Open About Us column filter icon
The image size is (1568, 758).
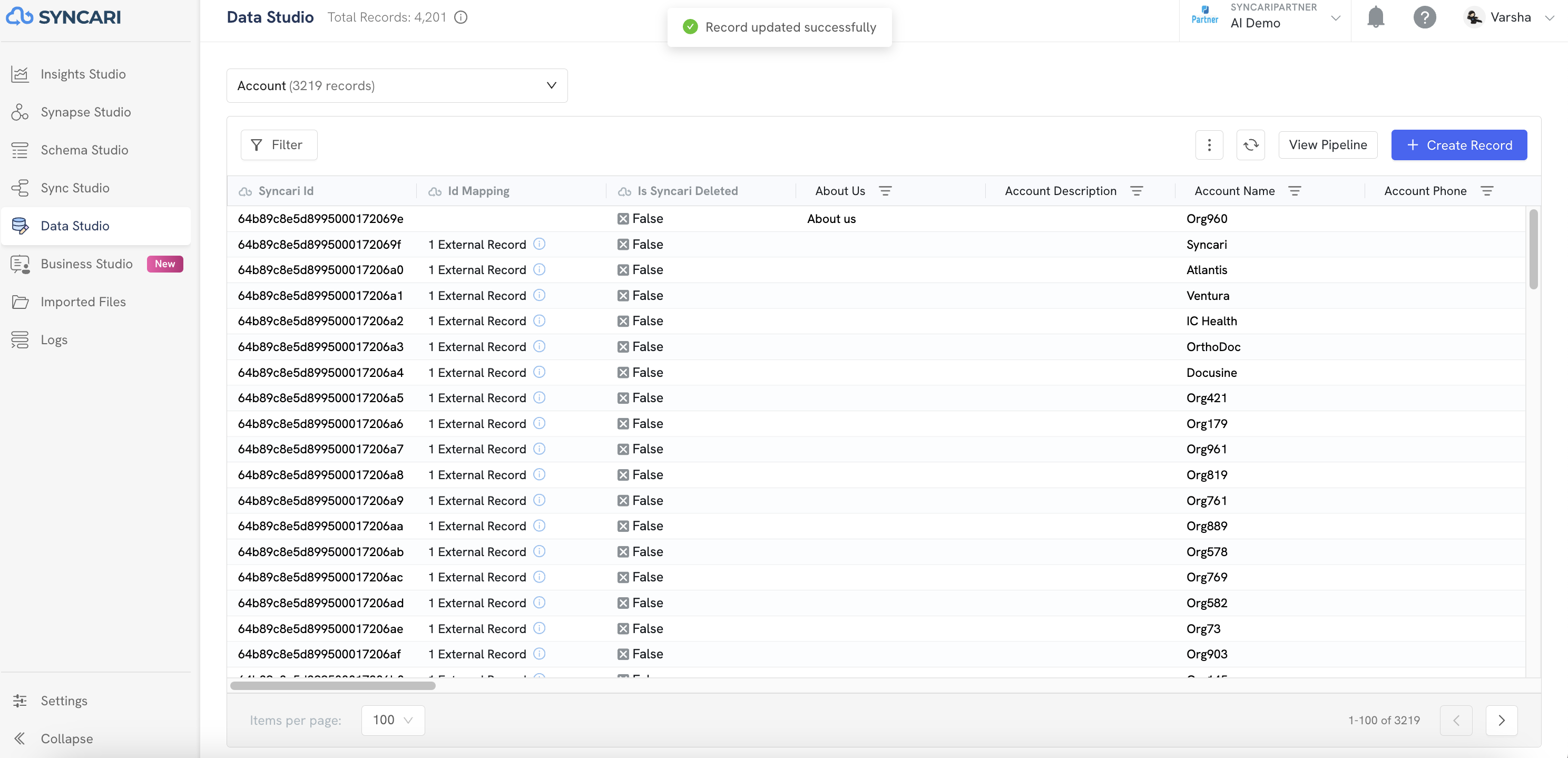click(885, 191)
